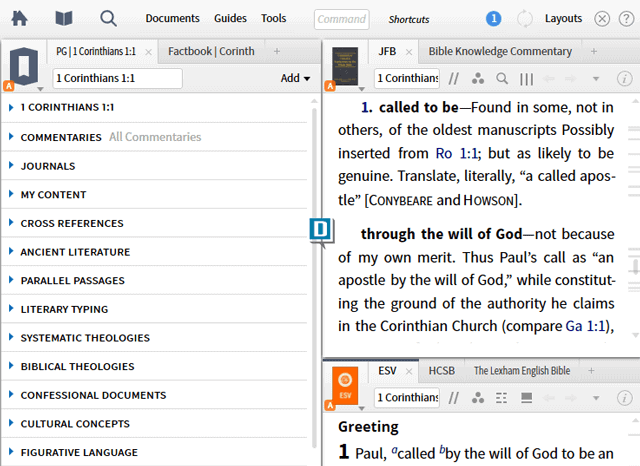Open visual filters in JFB panel
This screenshot has width=640, height=466.
click(x=477, y=79)
